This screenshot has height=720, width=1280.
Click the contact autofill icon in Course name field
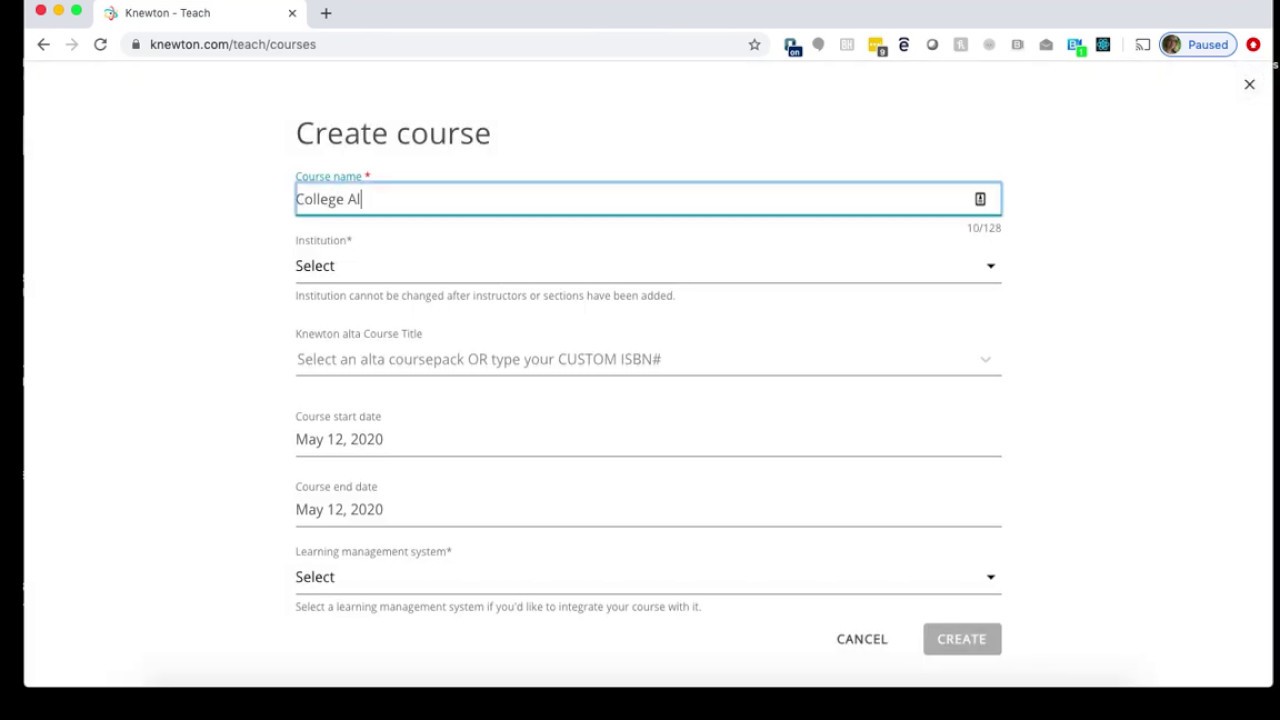coord(980,199)
